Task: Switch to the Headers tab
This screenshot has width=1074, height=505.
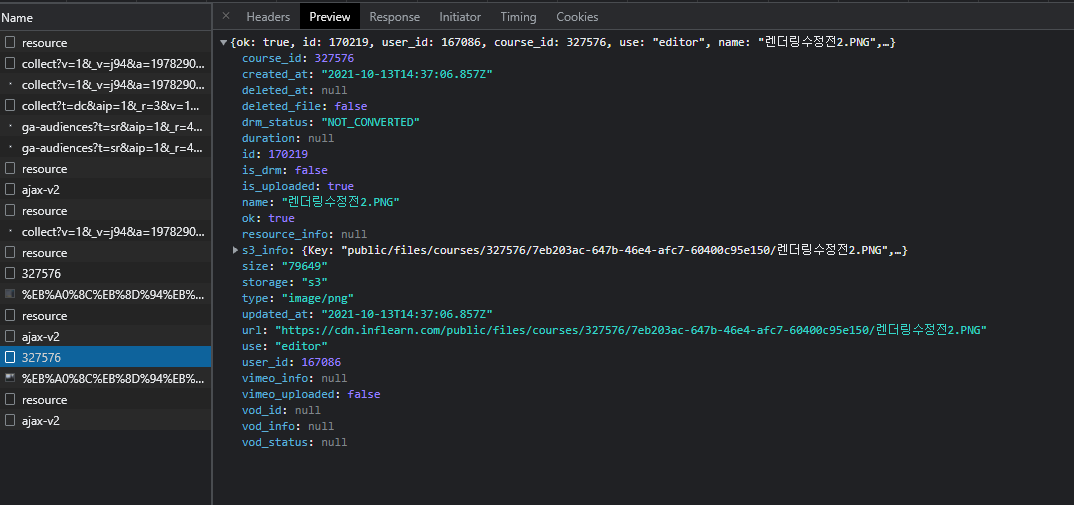Action: point(268,17)
